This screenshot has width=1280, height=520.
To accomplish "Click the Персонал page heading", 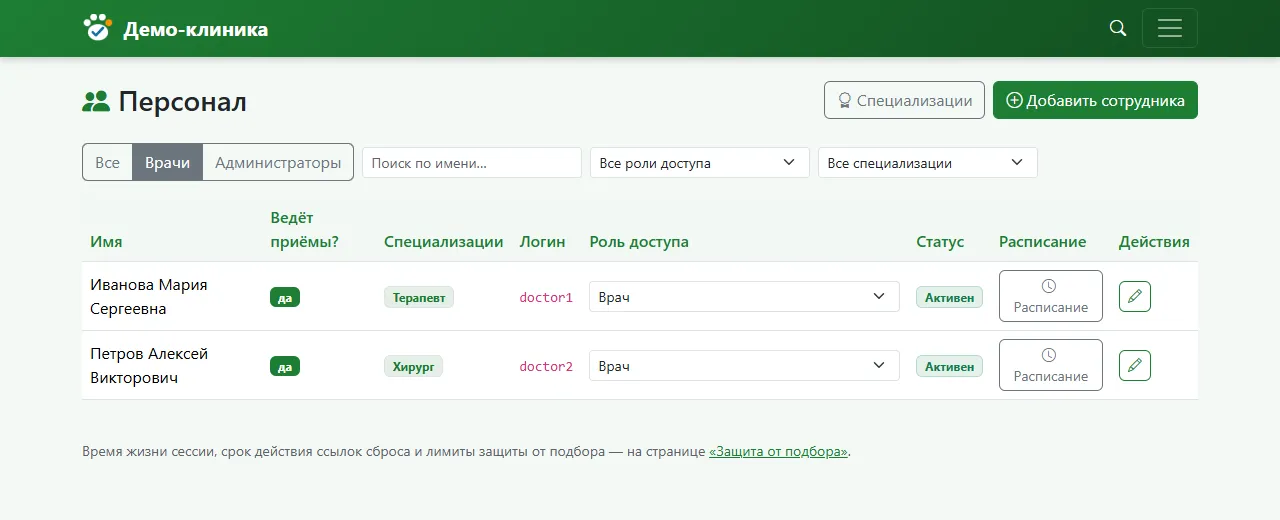I will (183, 101).
